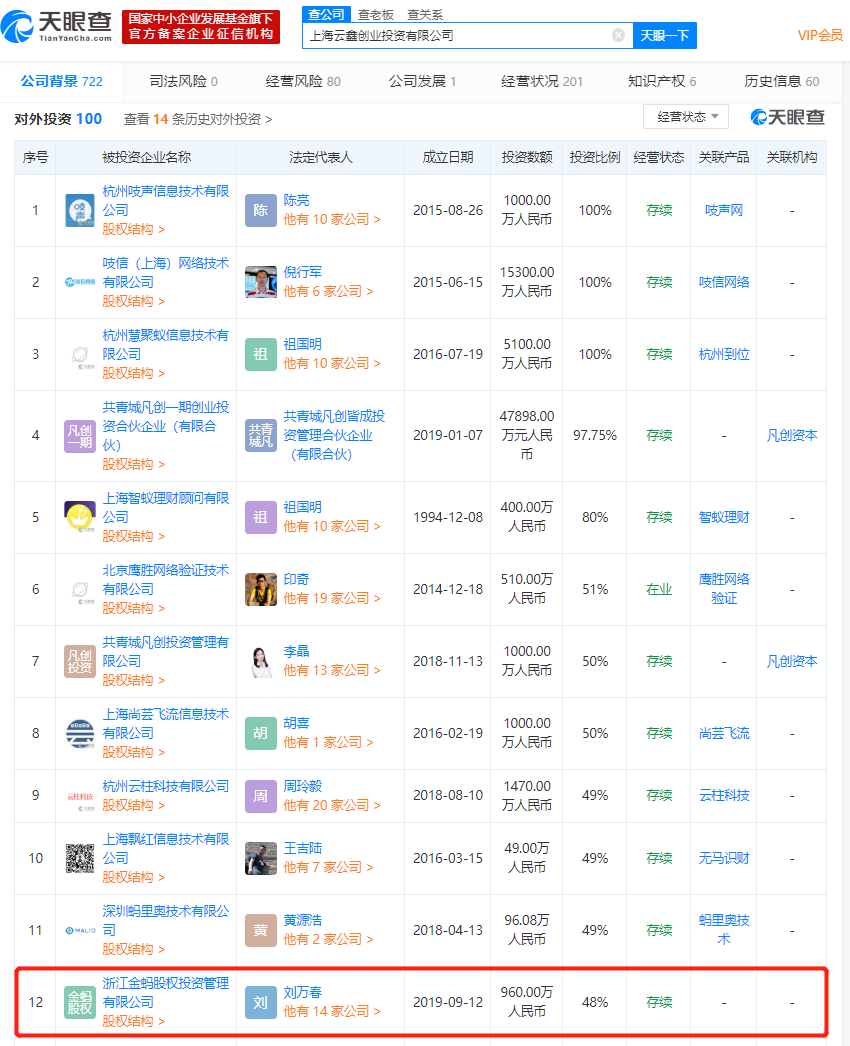Viewport: 850px width, 1046px height.
Task: Click 倪行军's photo avatar
Action: click(261, 282)
